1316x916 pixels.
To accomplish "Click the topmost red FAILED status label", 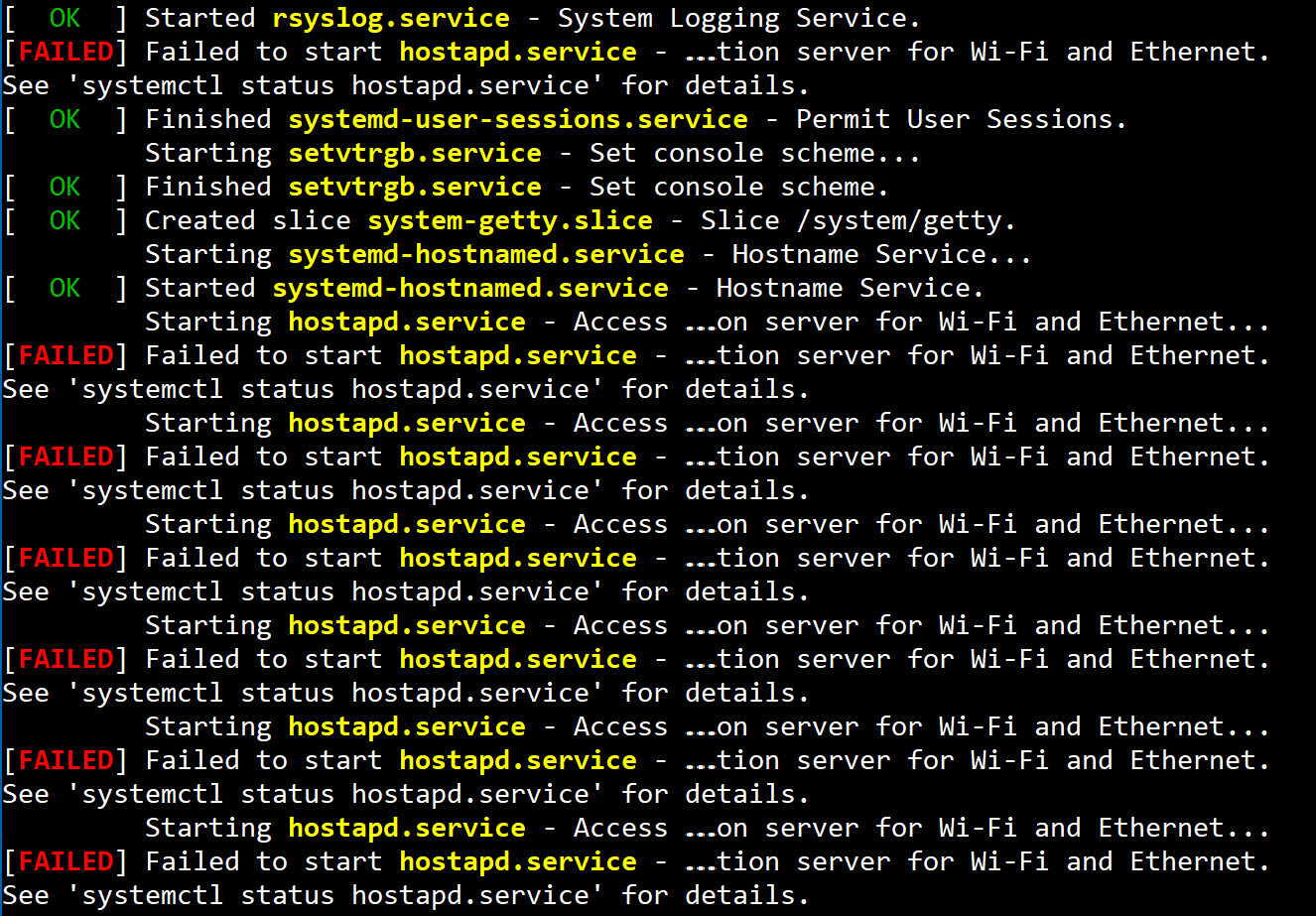I will point(66,52).
